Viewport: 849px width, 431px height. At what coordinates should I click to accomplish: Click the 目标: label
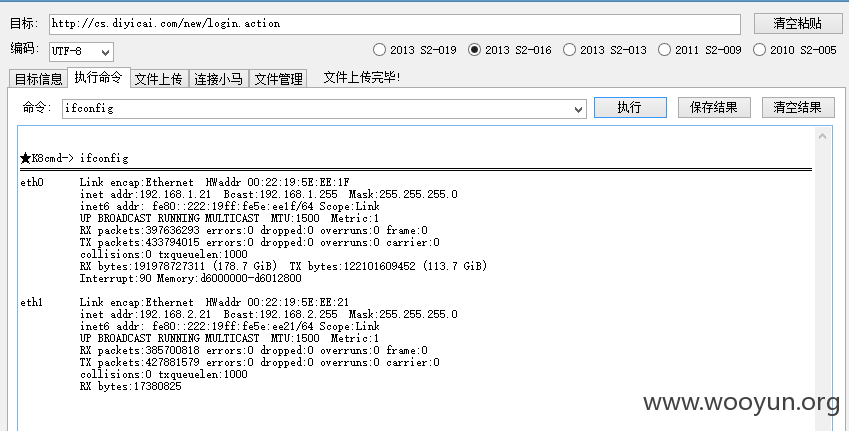click(24, 23)
